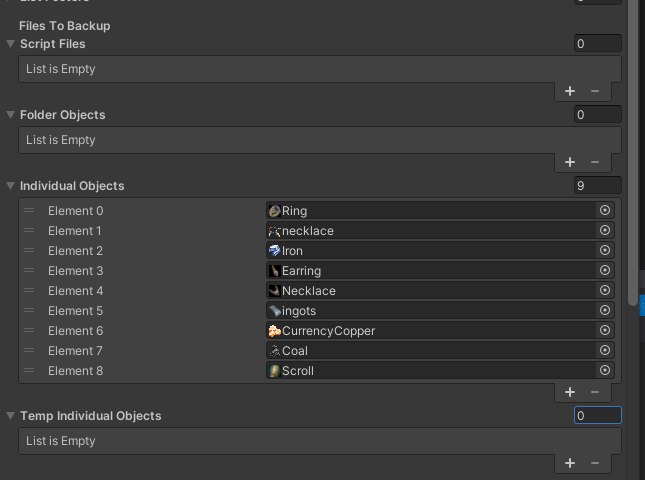The image size is (645, 480).
Task: Click the reorder handle of Element 5
Action: click(29, 311)
